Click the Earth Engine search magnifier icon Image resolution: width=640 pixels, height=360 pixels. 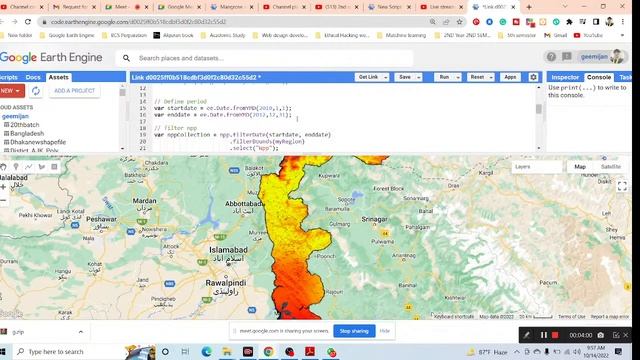(127, 58)
